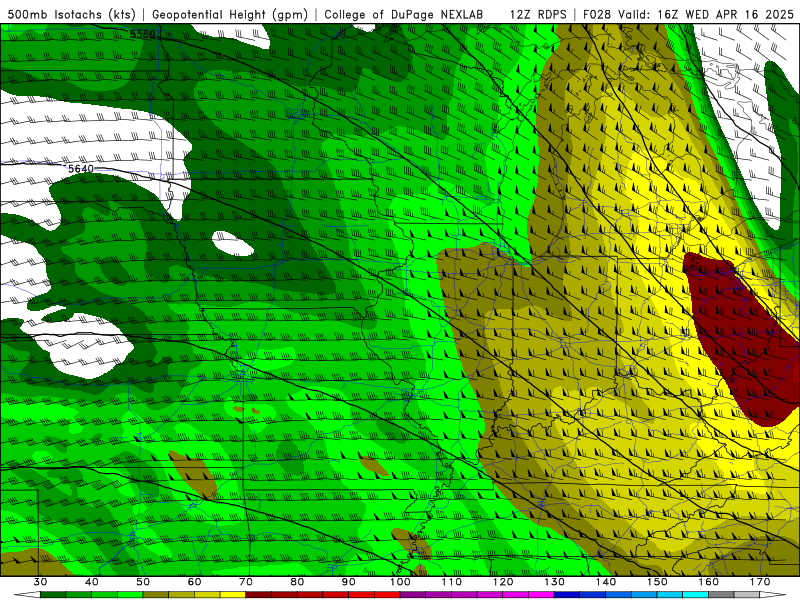Click the 120 value on the color scale
Screen dimensions: 800x600
click(x=503, y=582)
